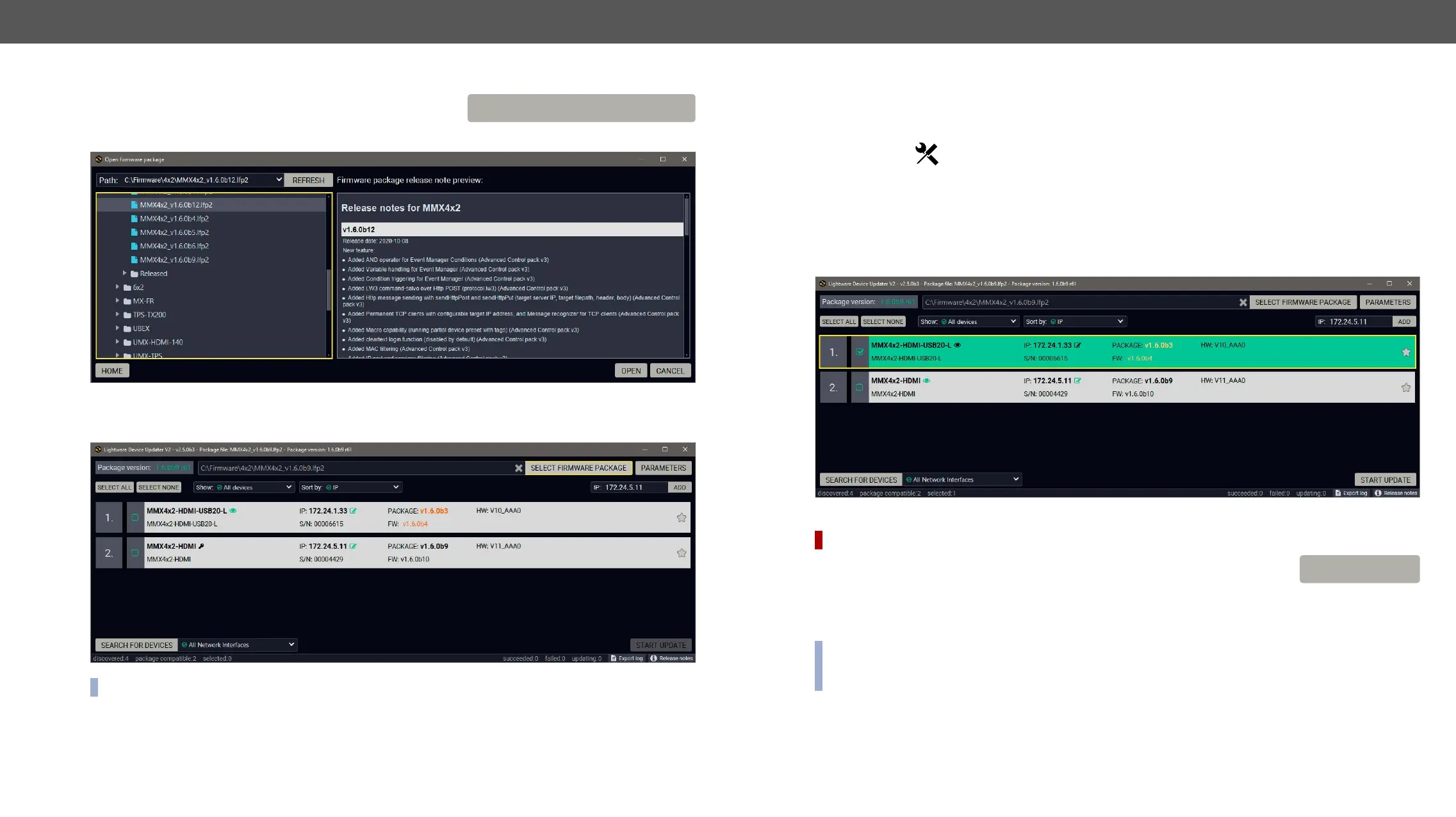1456x817 pixels.
Task: Click SELECT ALL in the left updater window
Action: tap(115, 487)
